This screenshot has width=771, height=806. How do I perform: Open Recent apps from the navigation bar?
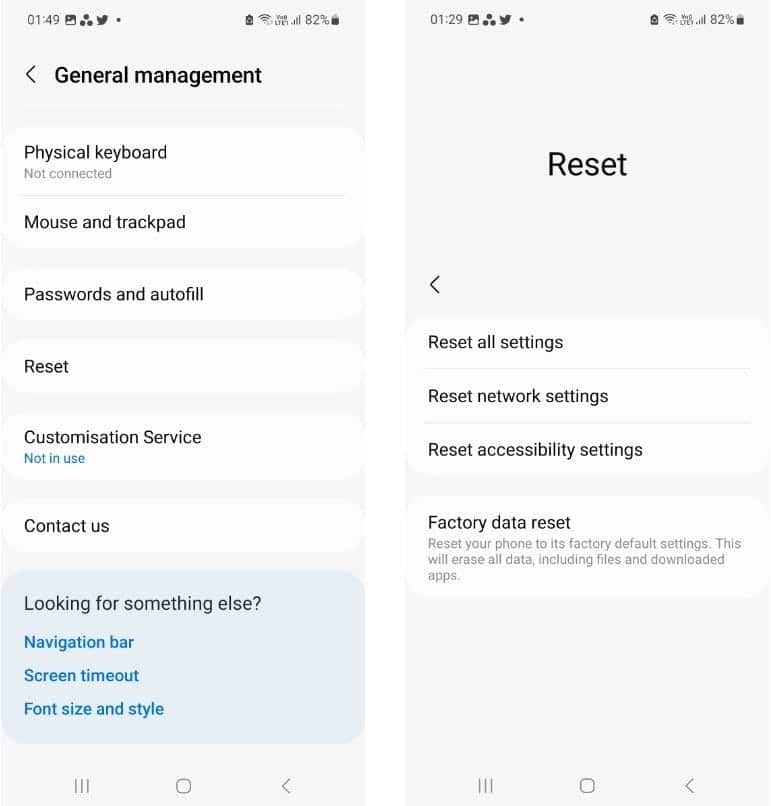[x=82, y=786]
